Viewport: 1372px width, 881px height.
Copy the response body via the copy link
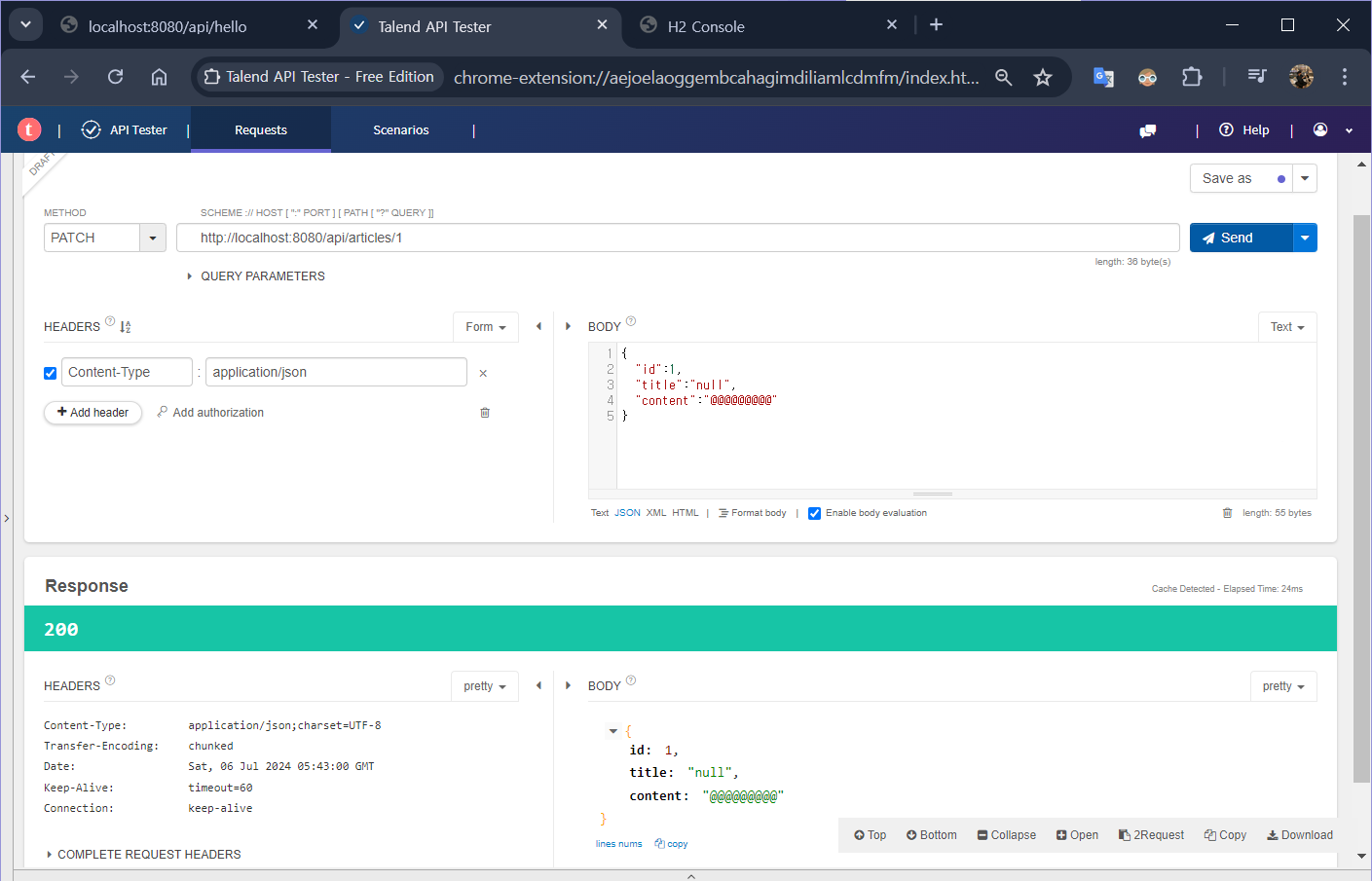pos(671,844)
